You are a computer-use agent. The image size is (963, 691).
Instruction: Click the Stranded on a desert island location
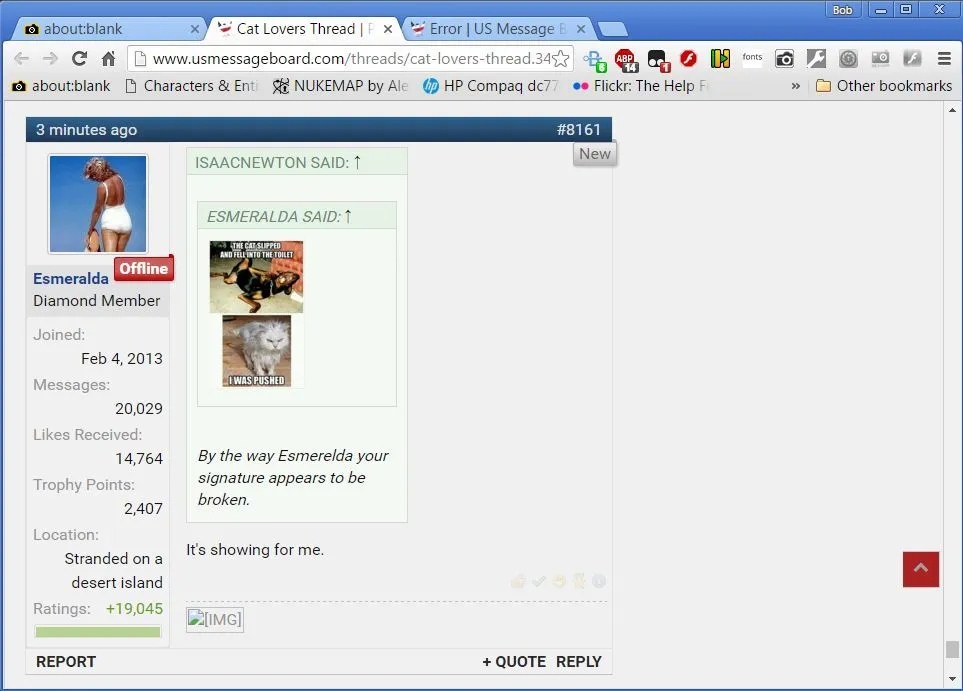click(x=114, y=571)
